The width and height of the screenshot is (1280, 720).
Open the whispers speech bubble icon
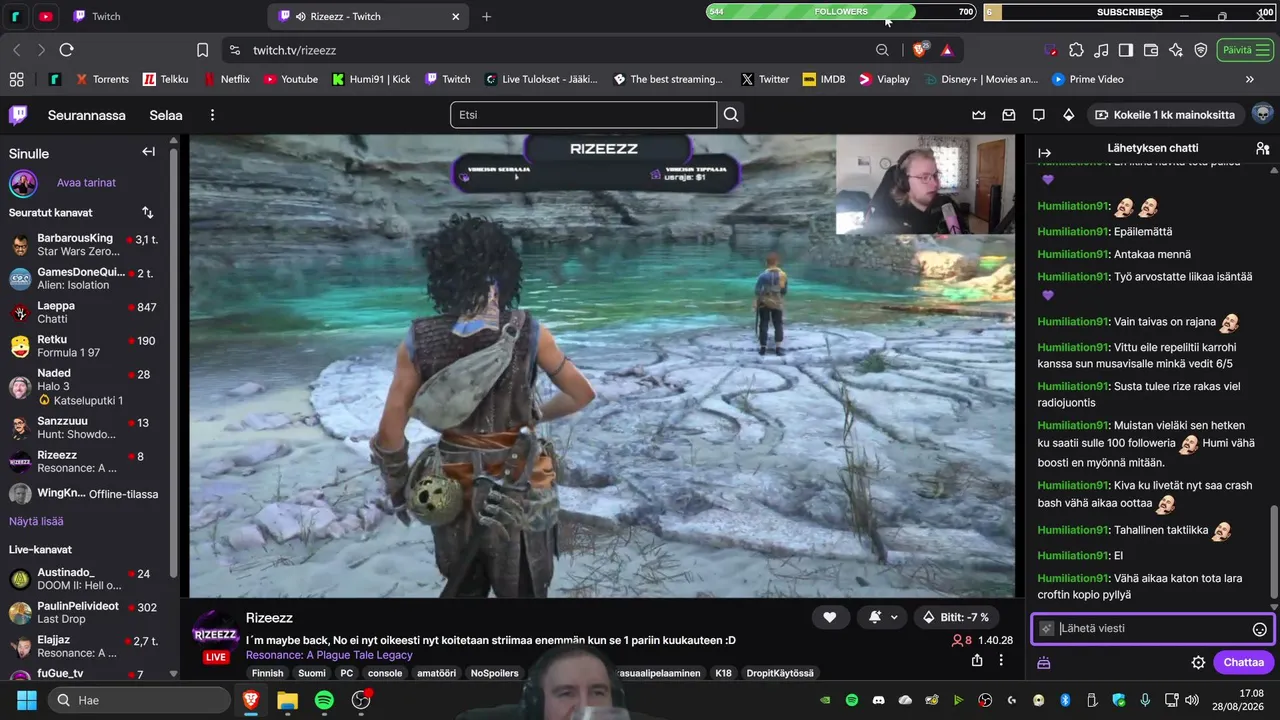coord(1039,115)
